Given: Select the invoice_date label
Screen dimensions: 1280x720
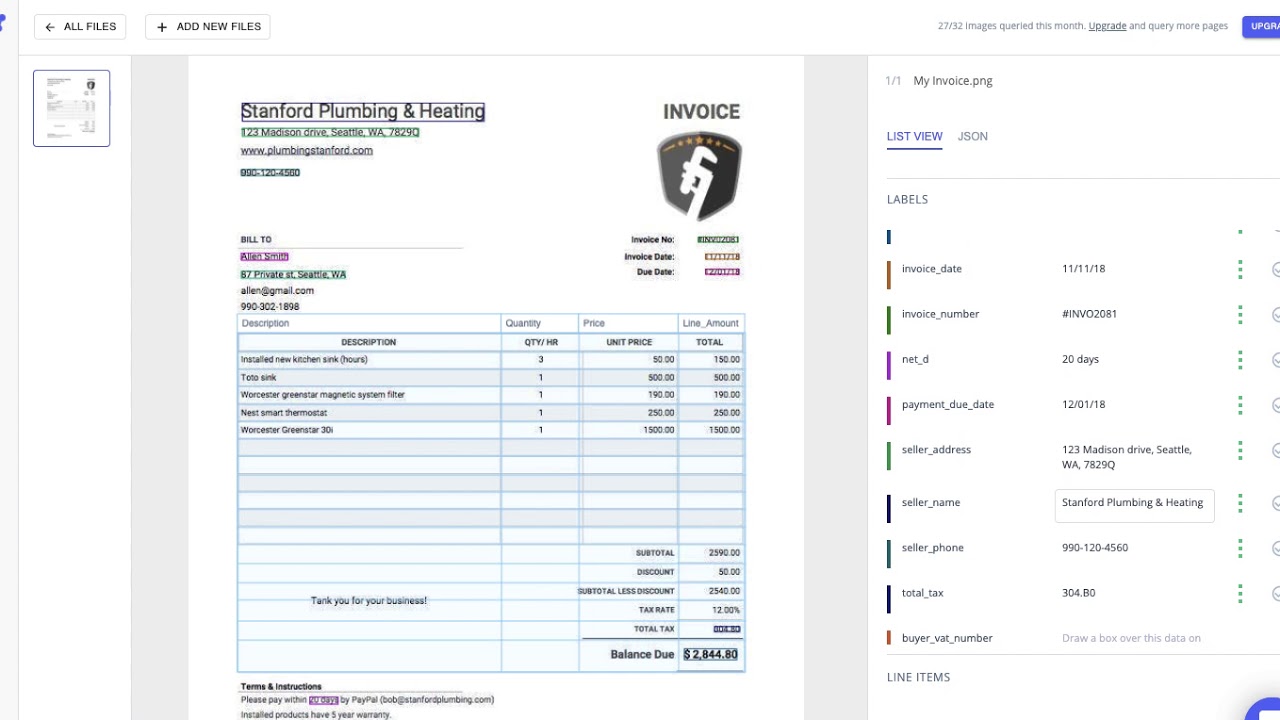Looking at the screenshot, I should (x=931, y=269).
